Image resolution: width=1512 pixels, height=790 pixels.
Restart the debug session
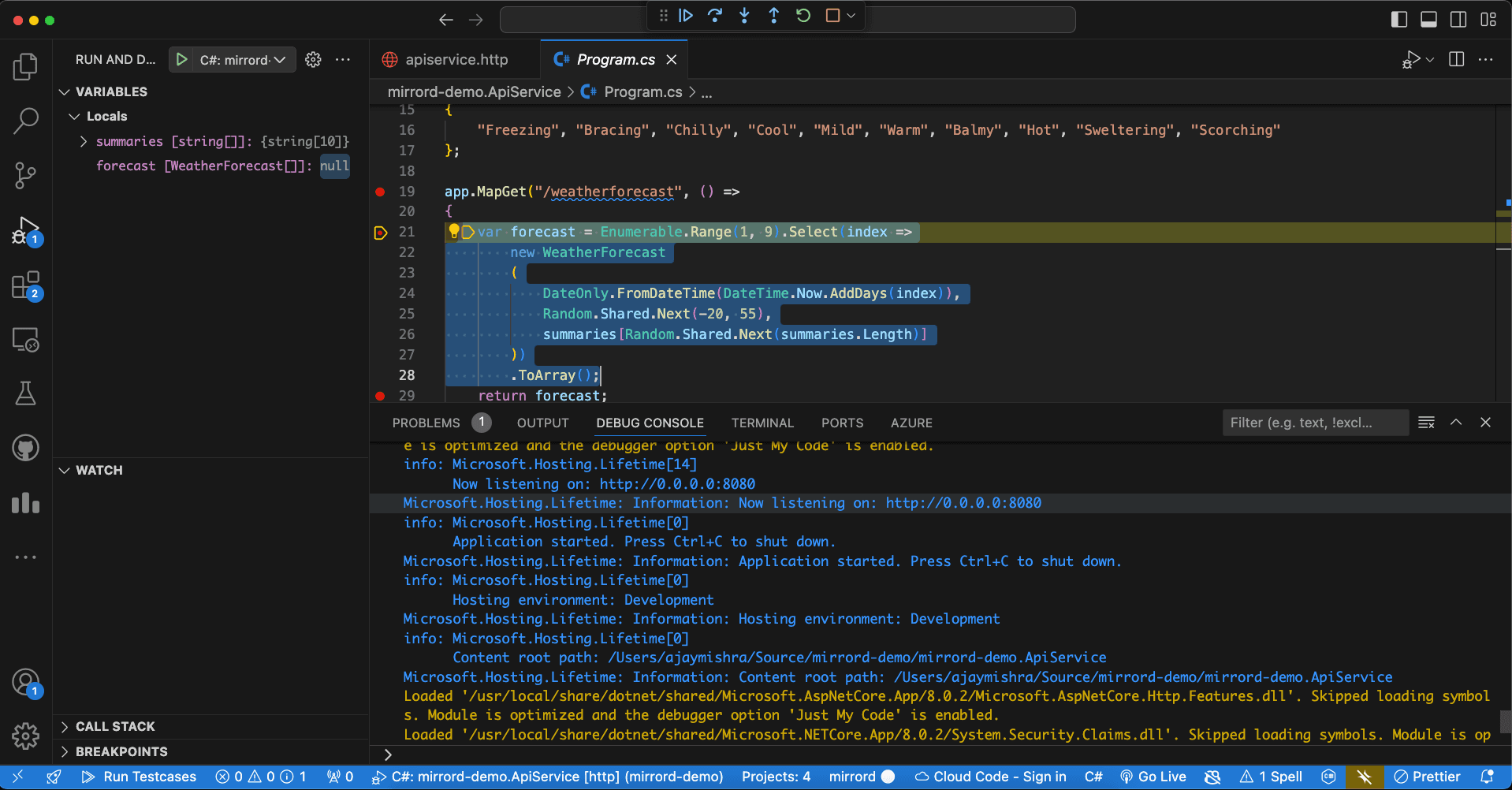803,16
